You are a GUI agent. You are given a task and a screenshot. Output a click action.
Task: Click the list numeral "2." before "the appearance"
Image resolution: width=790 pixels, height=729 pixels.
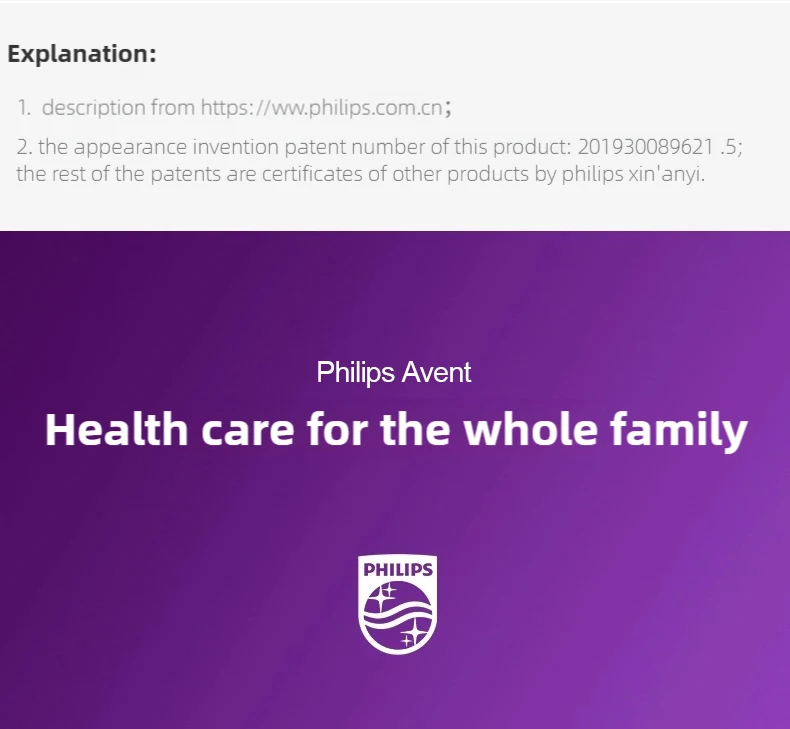[24, 147]
